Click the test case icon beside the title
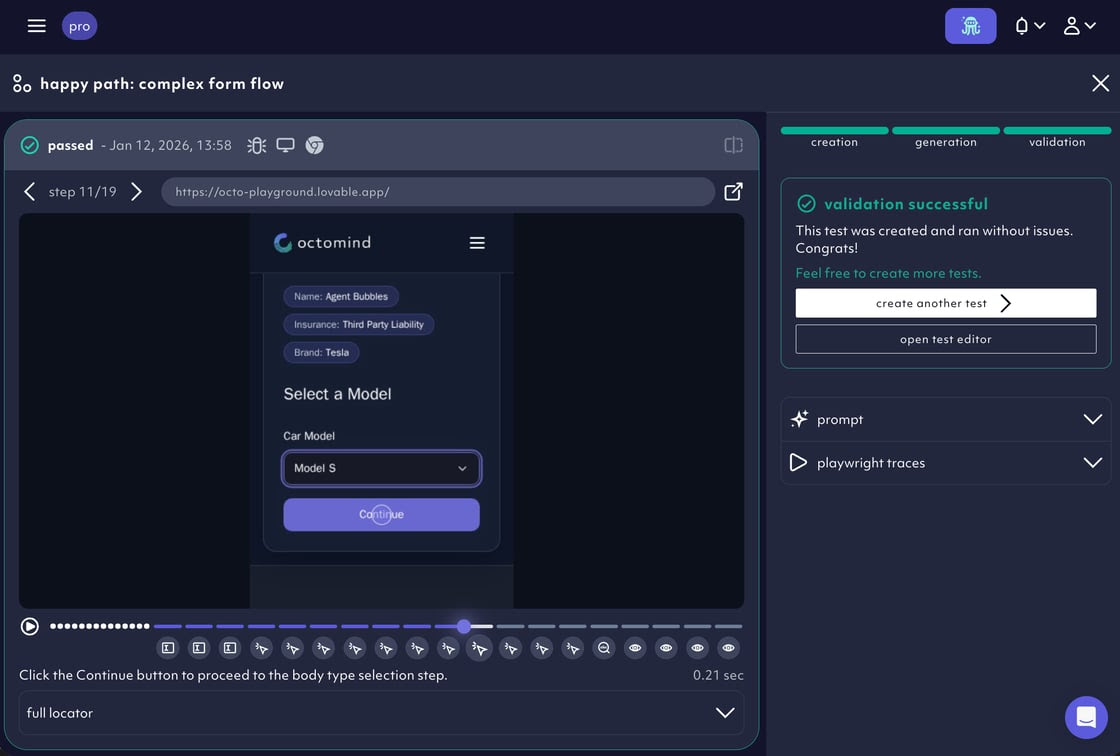The height and width of the screenshot is (756, 1120). click(x=21, y=84)
